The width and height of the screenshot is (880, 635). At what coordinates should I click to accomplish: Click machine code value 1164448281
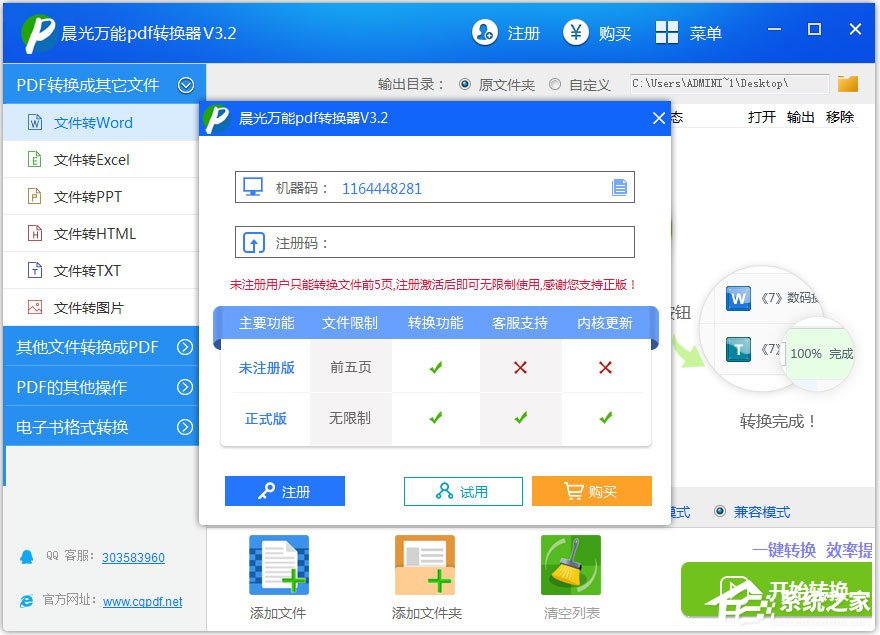point(382,188)
